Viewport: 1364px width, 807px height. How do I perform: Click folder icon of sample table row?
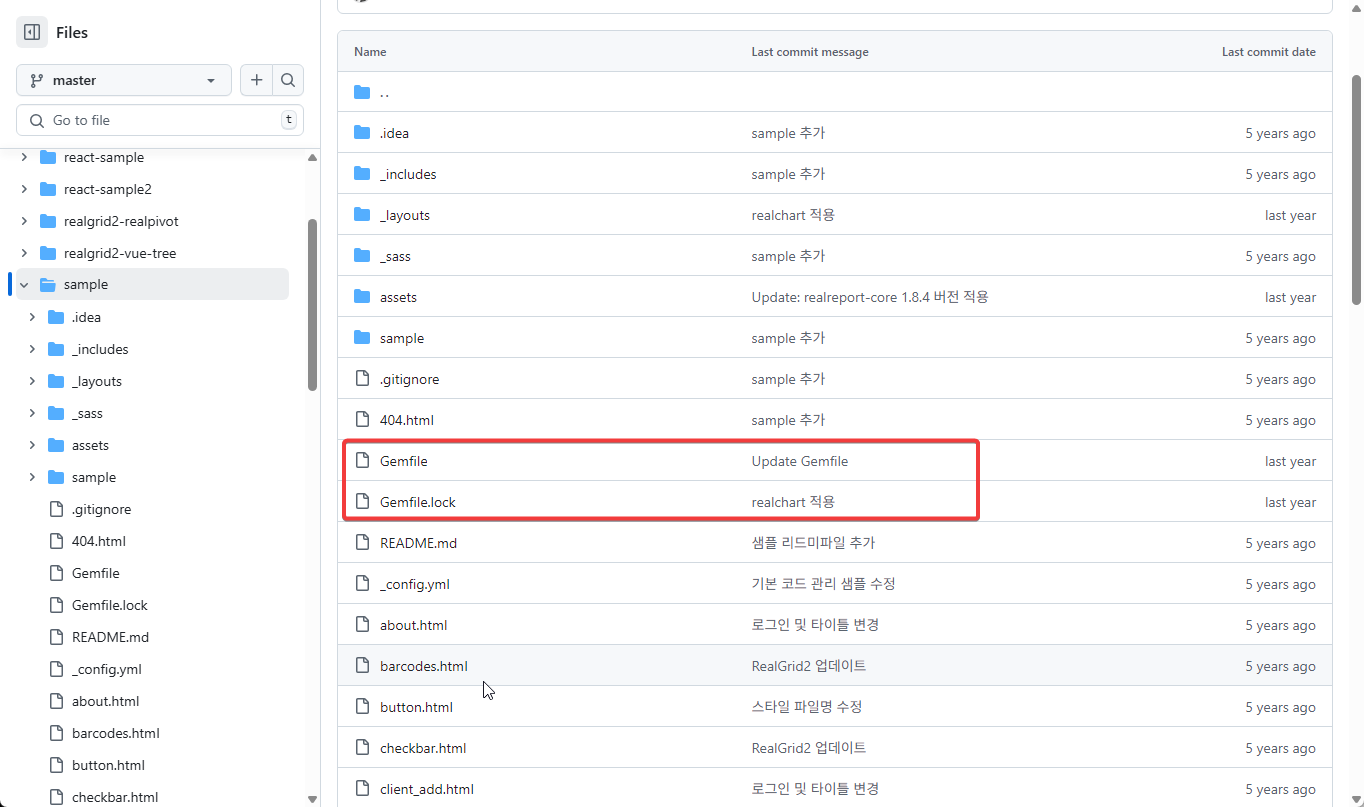pos(362,338)
